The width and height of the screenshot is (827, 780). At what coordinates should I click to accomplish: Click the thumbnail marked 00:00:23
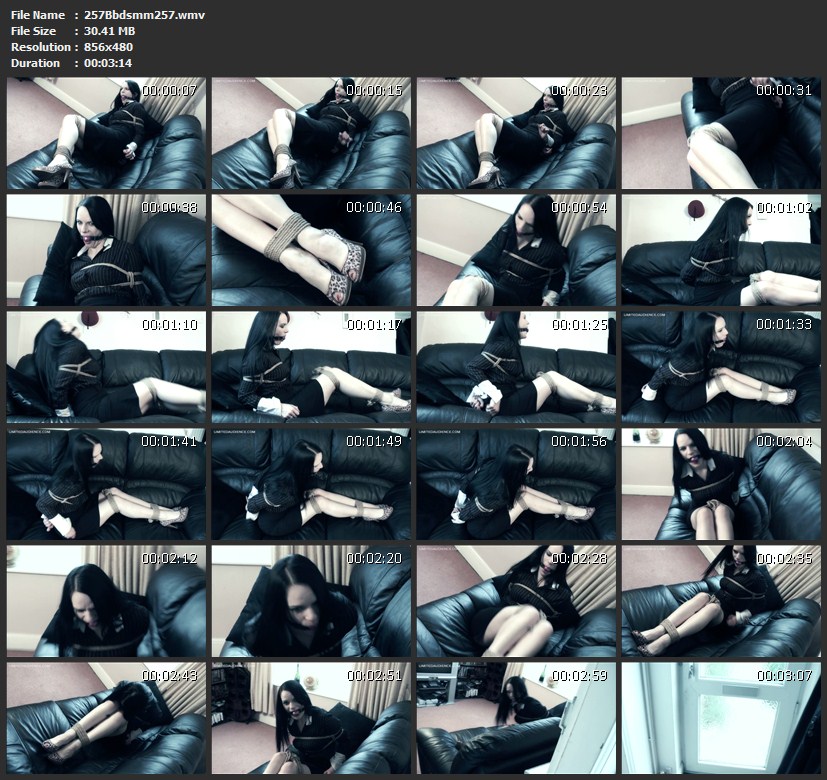(516, 133)
